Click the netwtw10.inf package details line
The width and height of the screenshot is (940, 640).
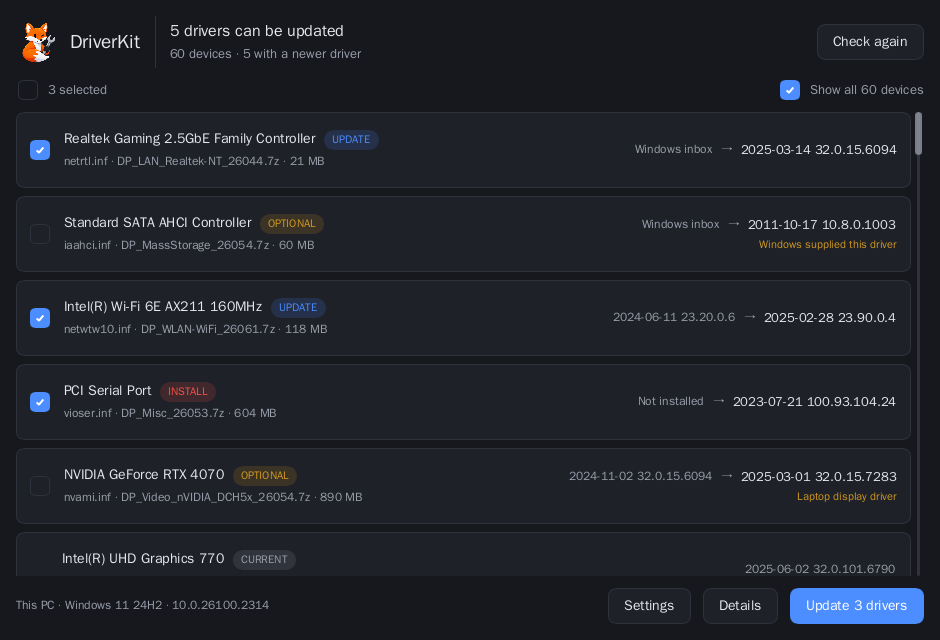coord(195,329)
